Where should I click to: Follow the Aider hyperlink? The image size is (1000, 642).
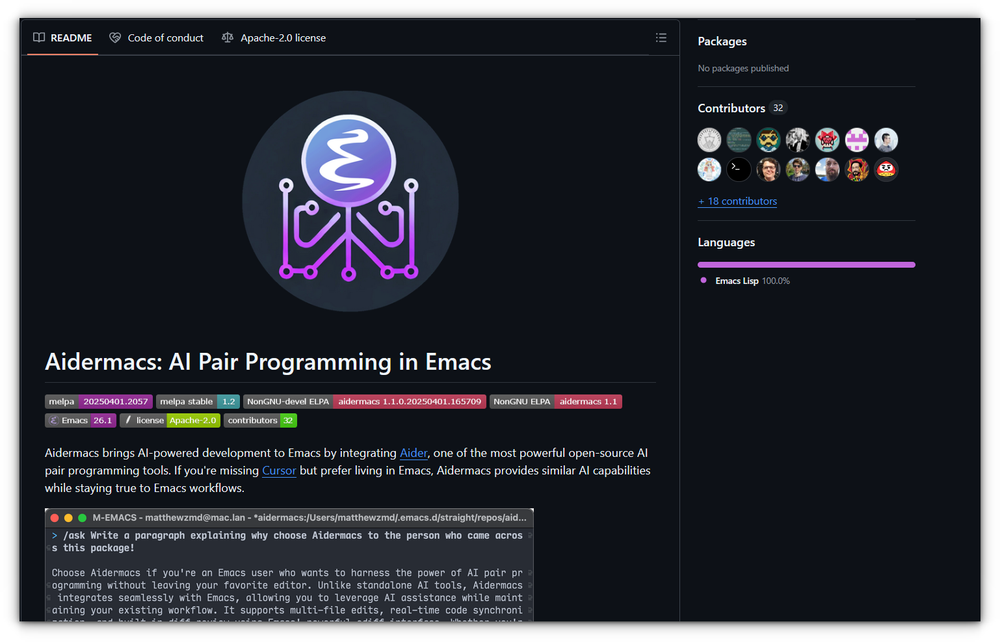(413, 453)
